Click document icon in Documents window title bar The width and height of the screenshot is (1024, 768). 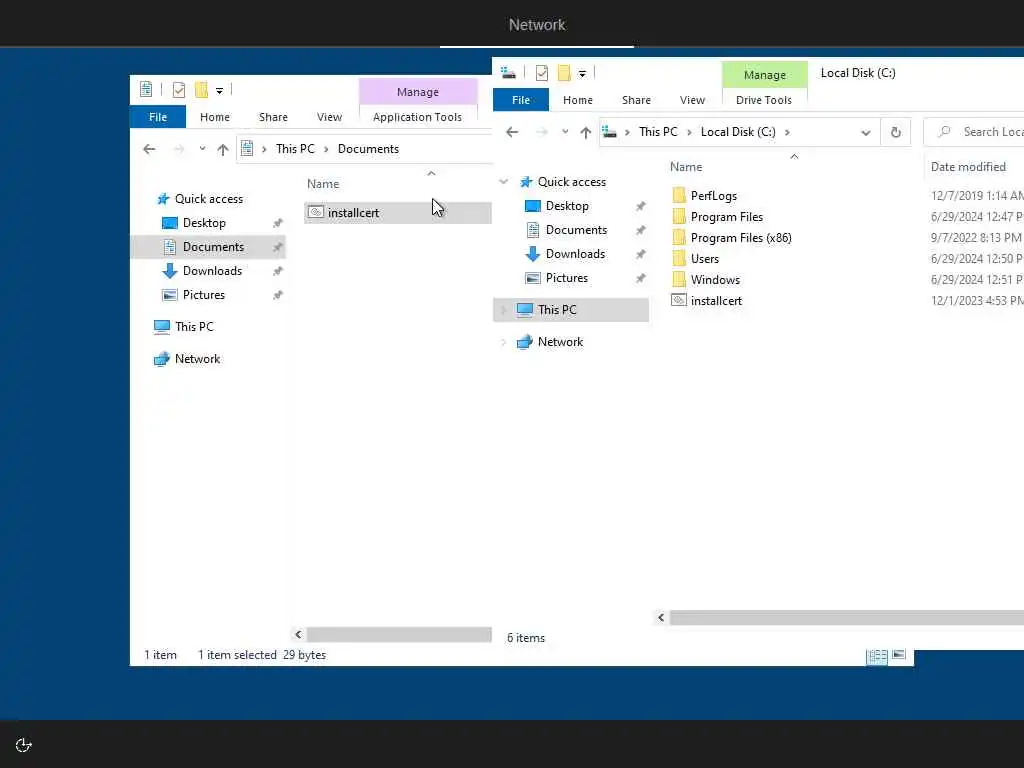pyautogui.click(x=146, y=89)
